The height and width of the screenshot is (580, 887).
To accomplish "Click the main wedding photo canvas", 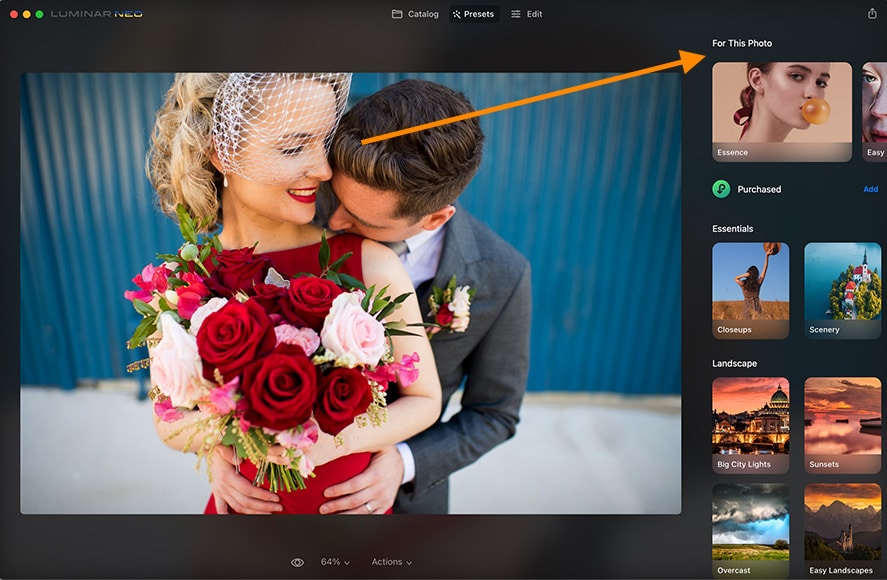I will pyautogui.click(x=351, y=293).
